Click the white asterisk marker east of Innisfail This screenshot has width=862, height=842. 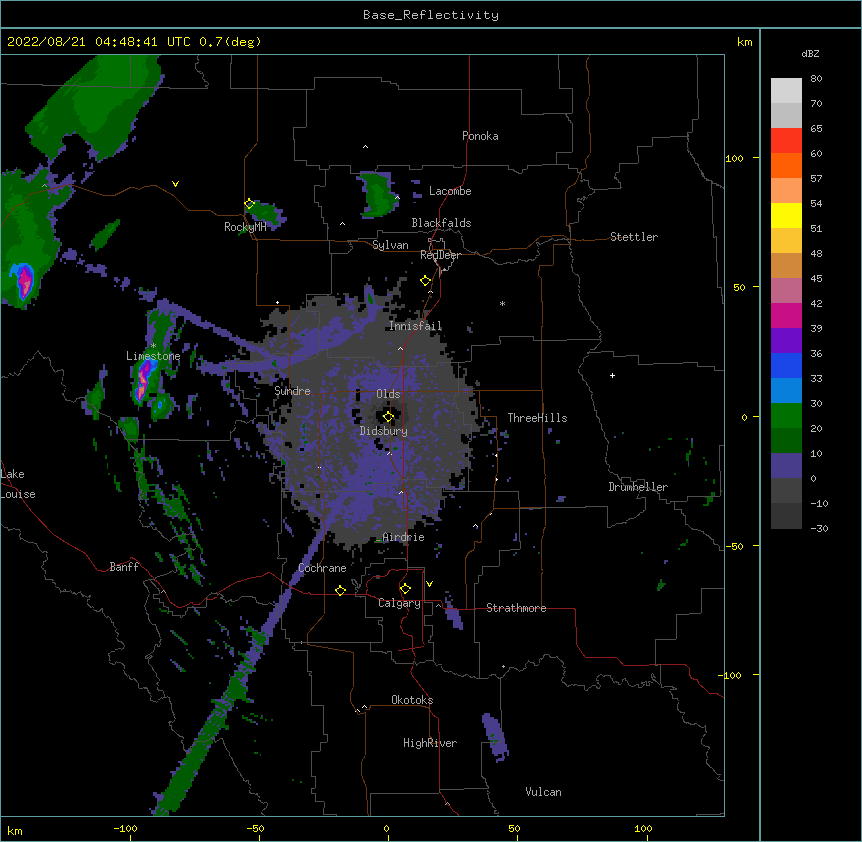[x=502, y=303]
